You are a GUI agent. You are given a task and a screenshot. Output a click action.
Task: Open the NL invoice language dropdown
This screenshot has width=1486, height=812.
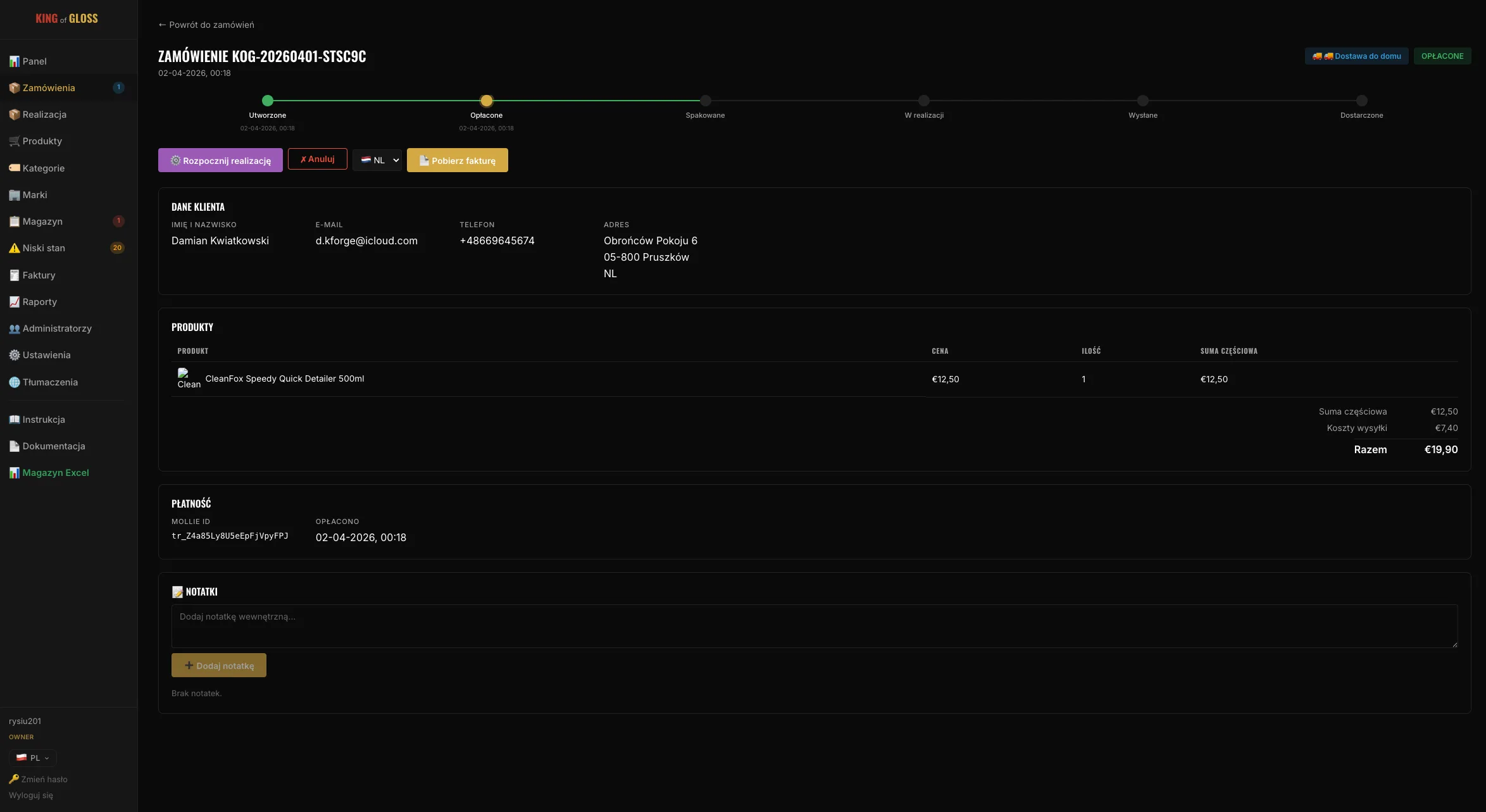click(x=377, y=160)
